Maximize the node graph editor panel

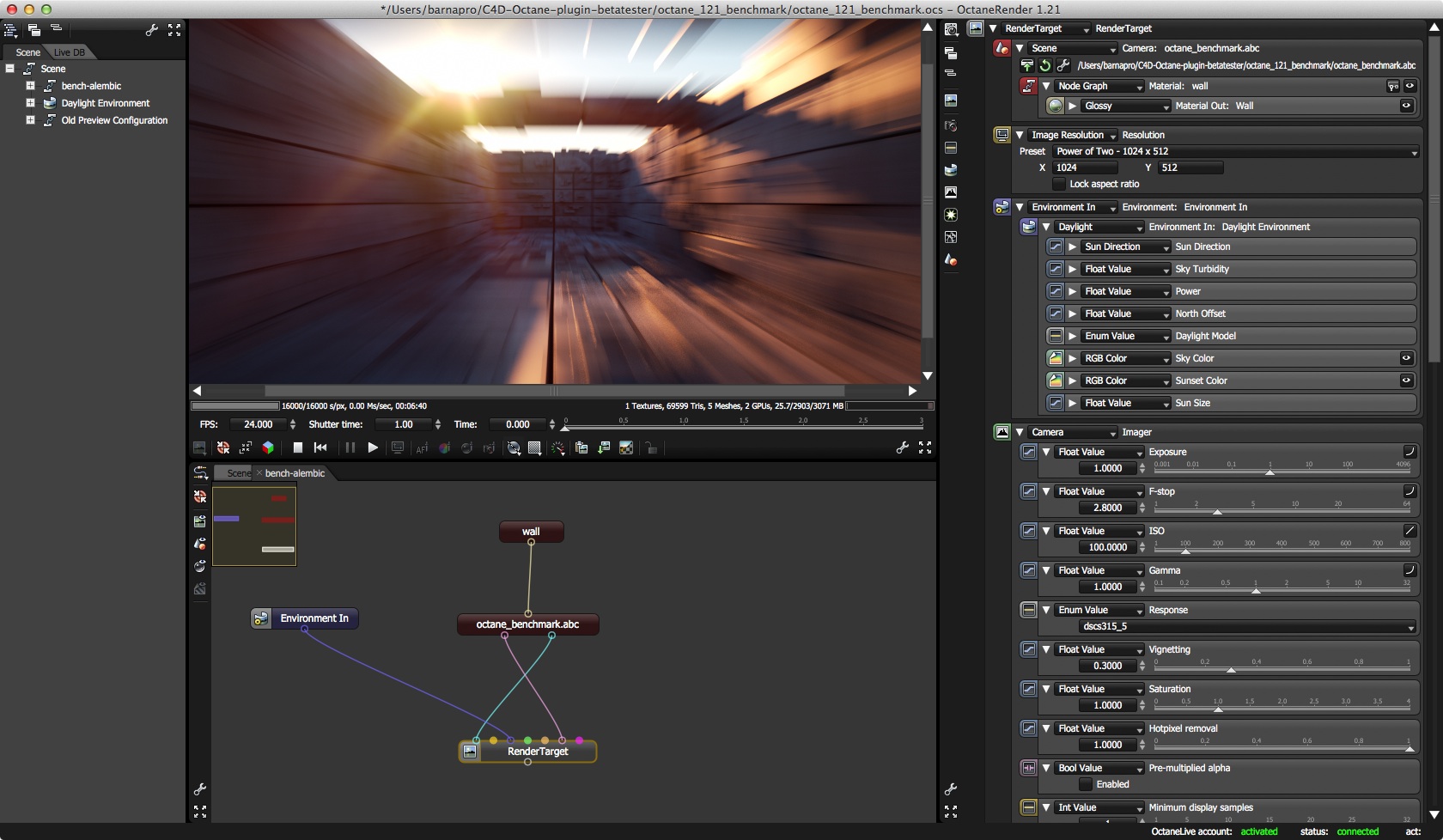[200, 811]
